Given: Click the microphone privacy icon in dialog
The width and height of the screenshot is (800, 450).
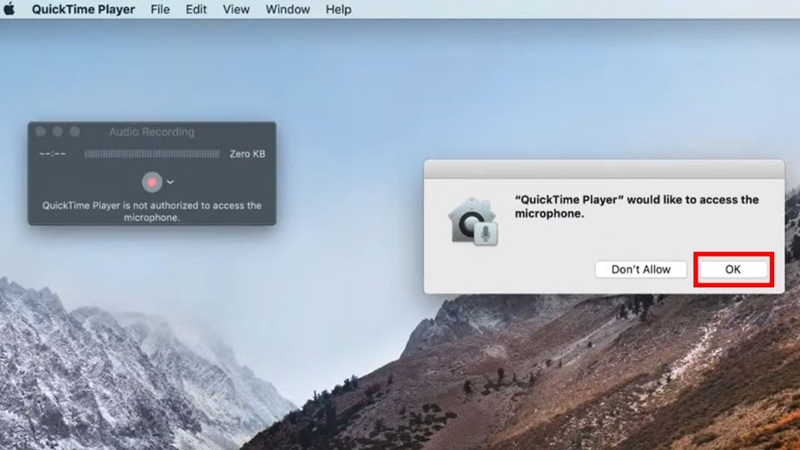Looking at the screenshot, I should pos(473,221).
